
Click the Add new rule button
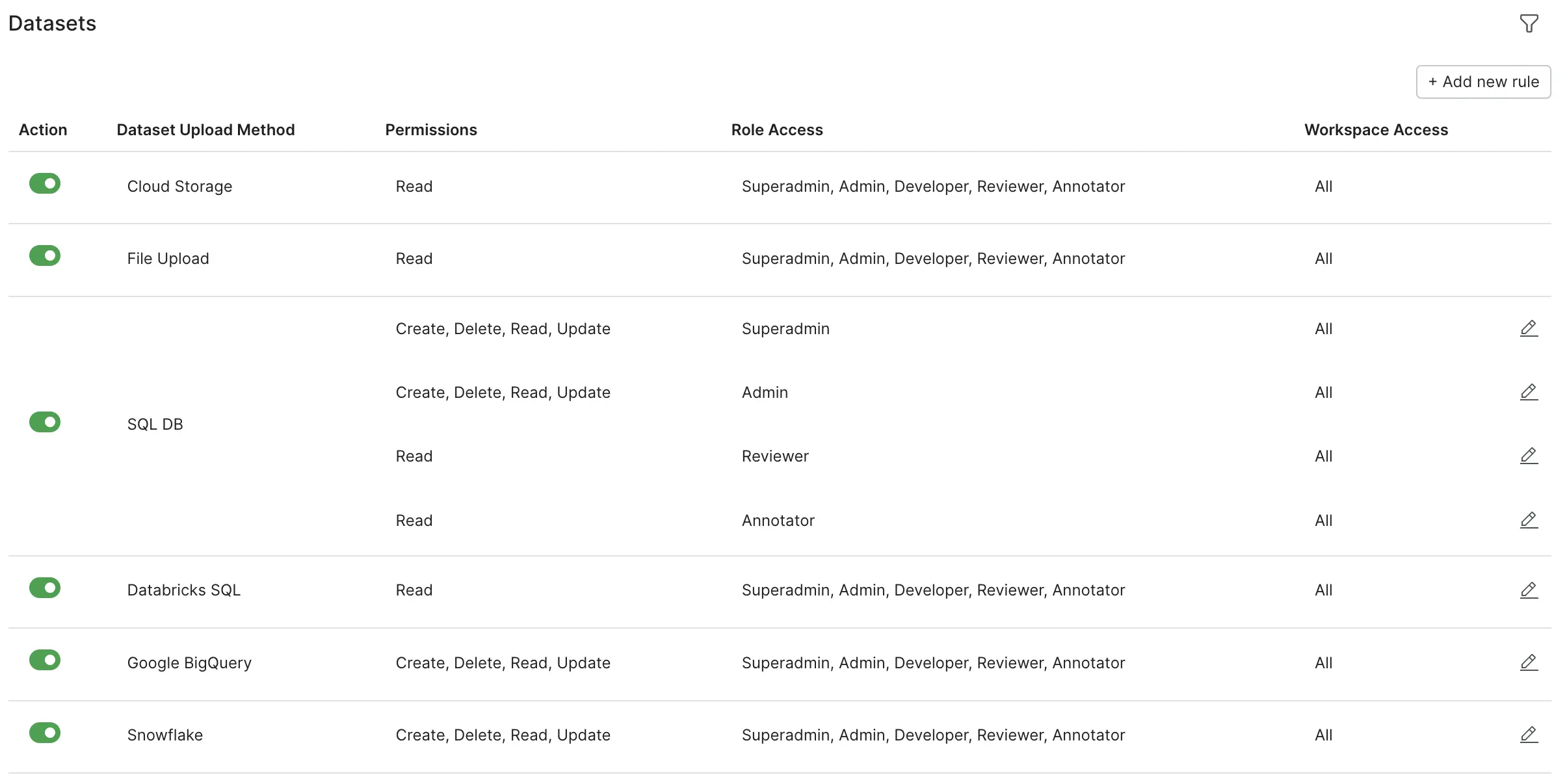pyautogui.click(x=1483, y=82)
